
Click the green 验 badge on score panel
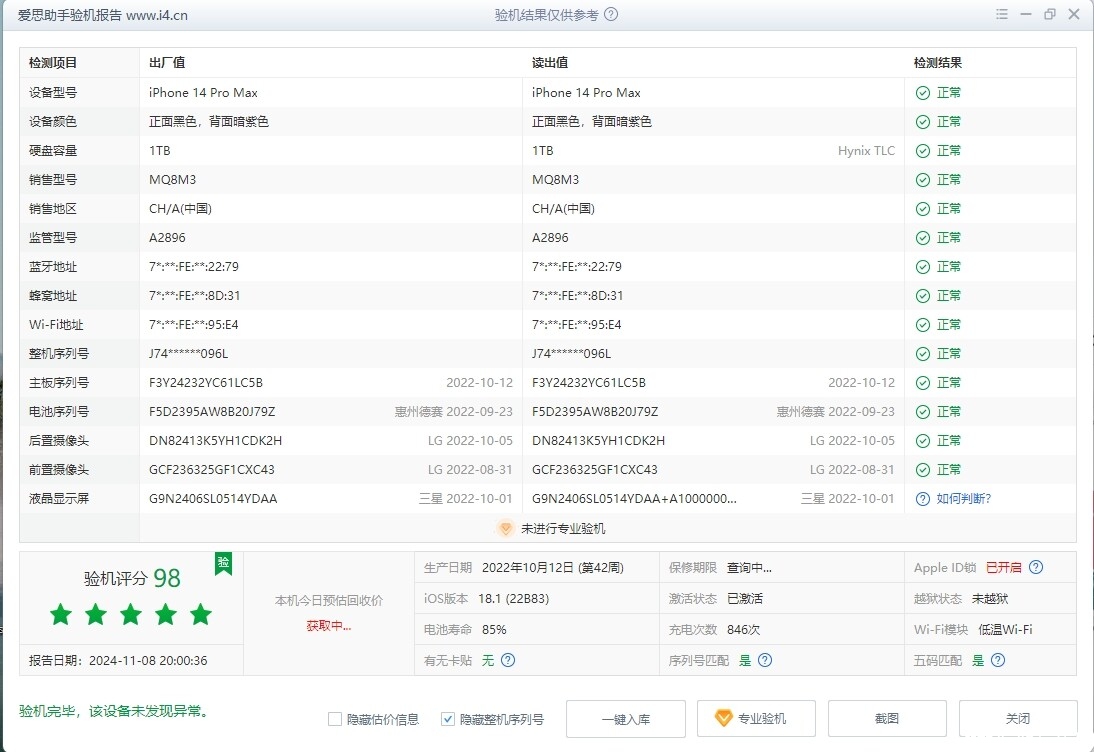click(x=223, y=563)
